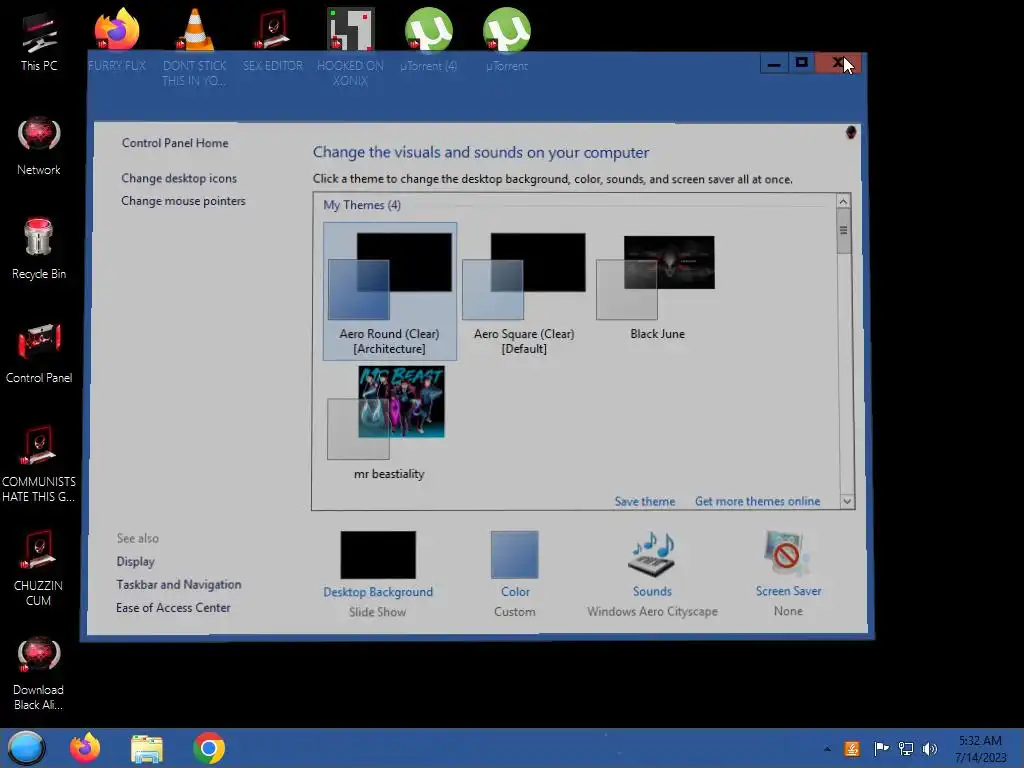
Task: Click Change mouse pointers
Action: [184, 201]
